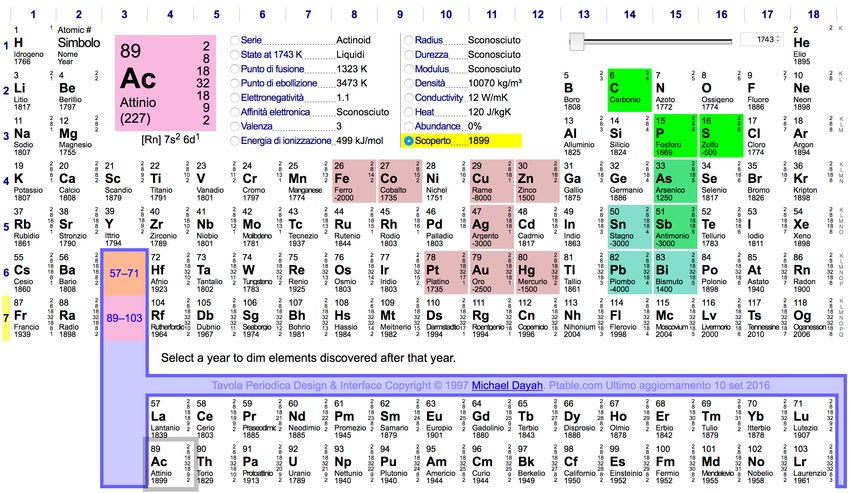This screenshot has width=850, height=493.
Task: Select the Serie radio button
Action: pos(235,40)
